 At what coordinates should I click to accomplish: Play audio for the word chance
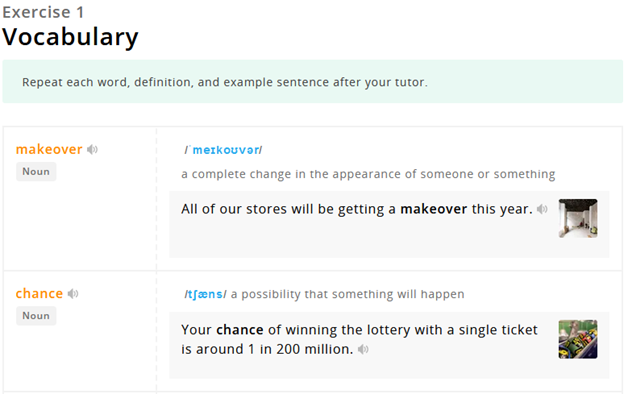coord(73,294)
